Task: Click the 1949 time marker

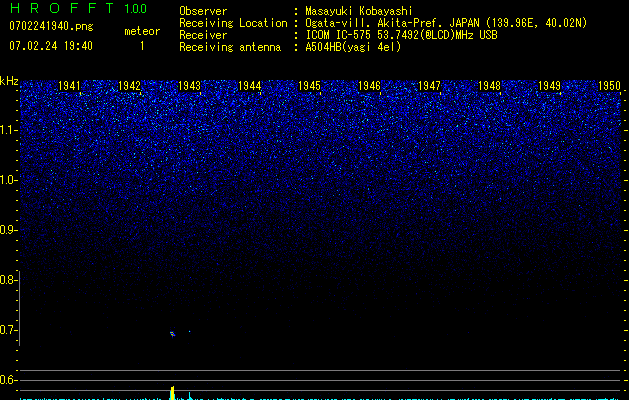Action: [549, 86]
